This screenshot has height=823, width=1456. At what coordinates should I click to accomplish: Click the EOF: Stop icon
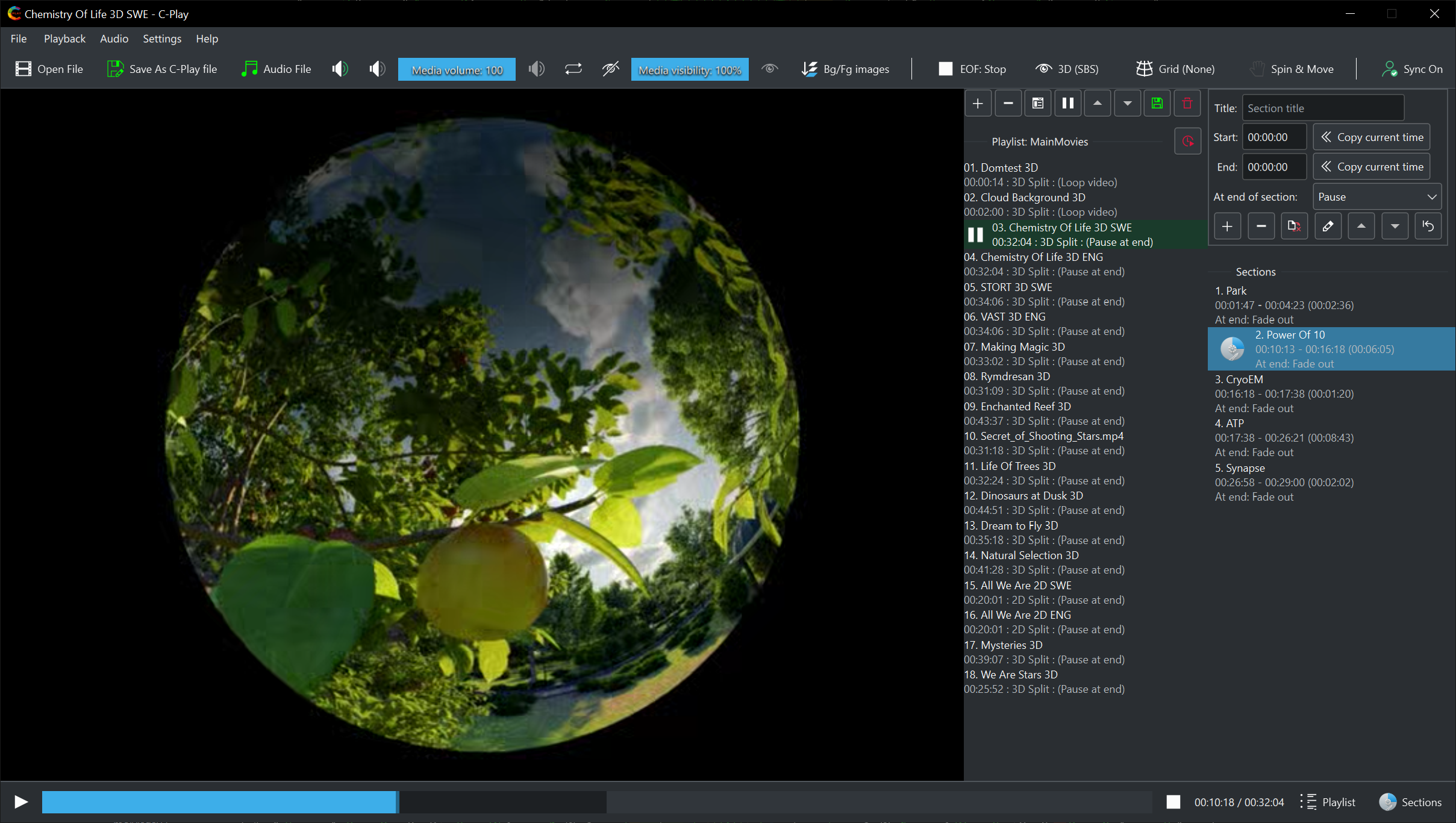pos(943,68)
